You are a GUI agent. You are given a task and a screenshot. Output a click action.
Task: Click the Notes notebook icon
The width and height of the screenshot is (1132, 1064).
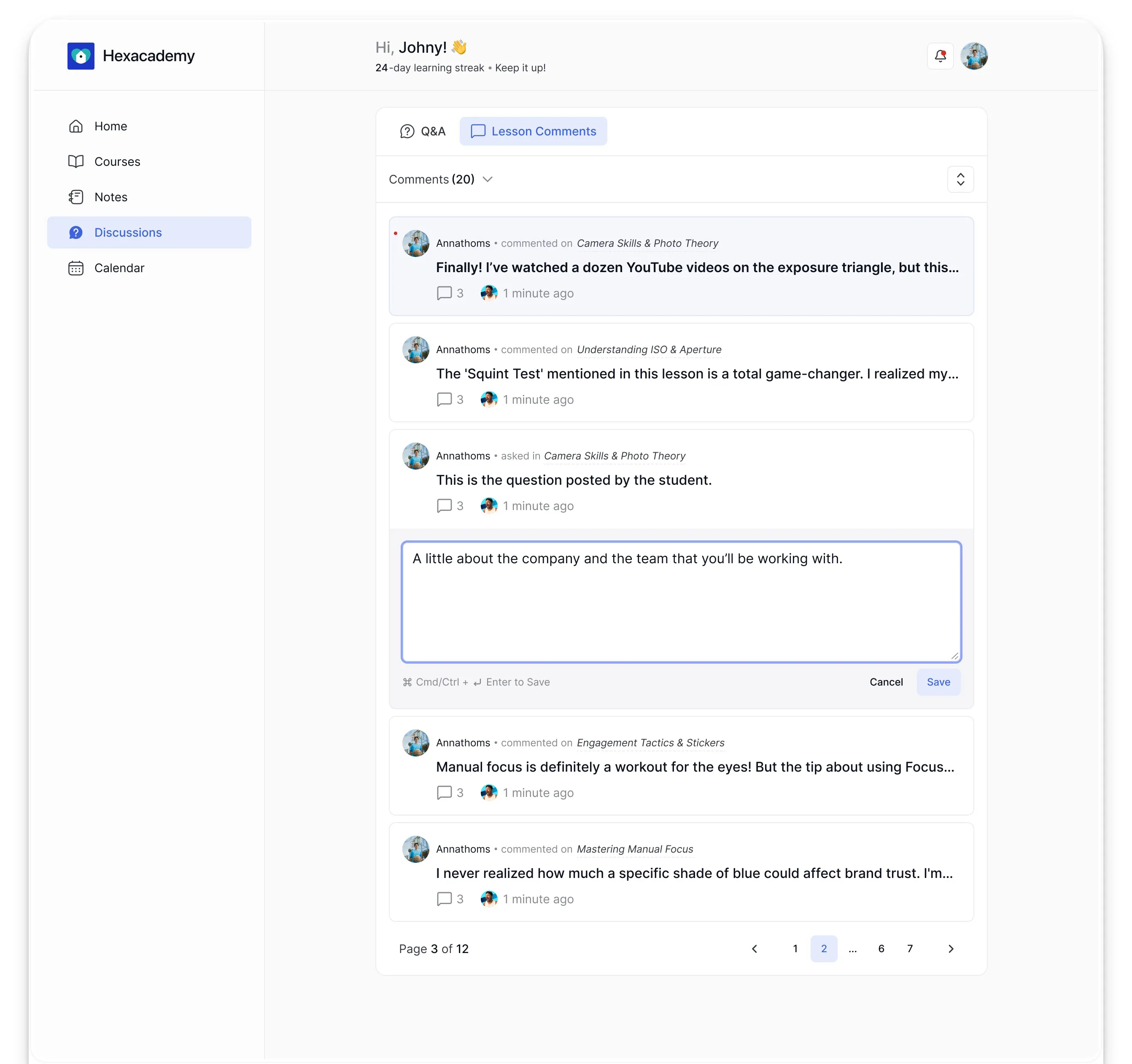(76, 197)
